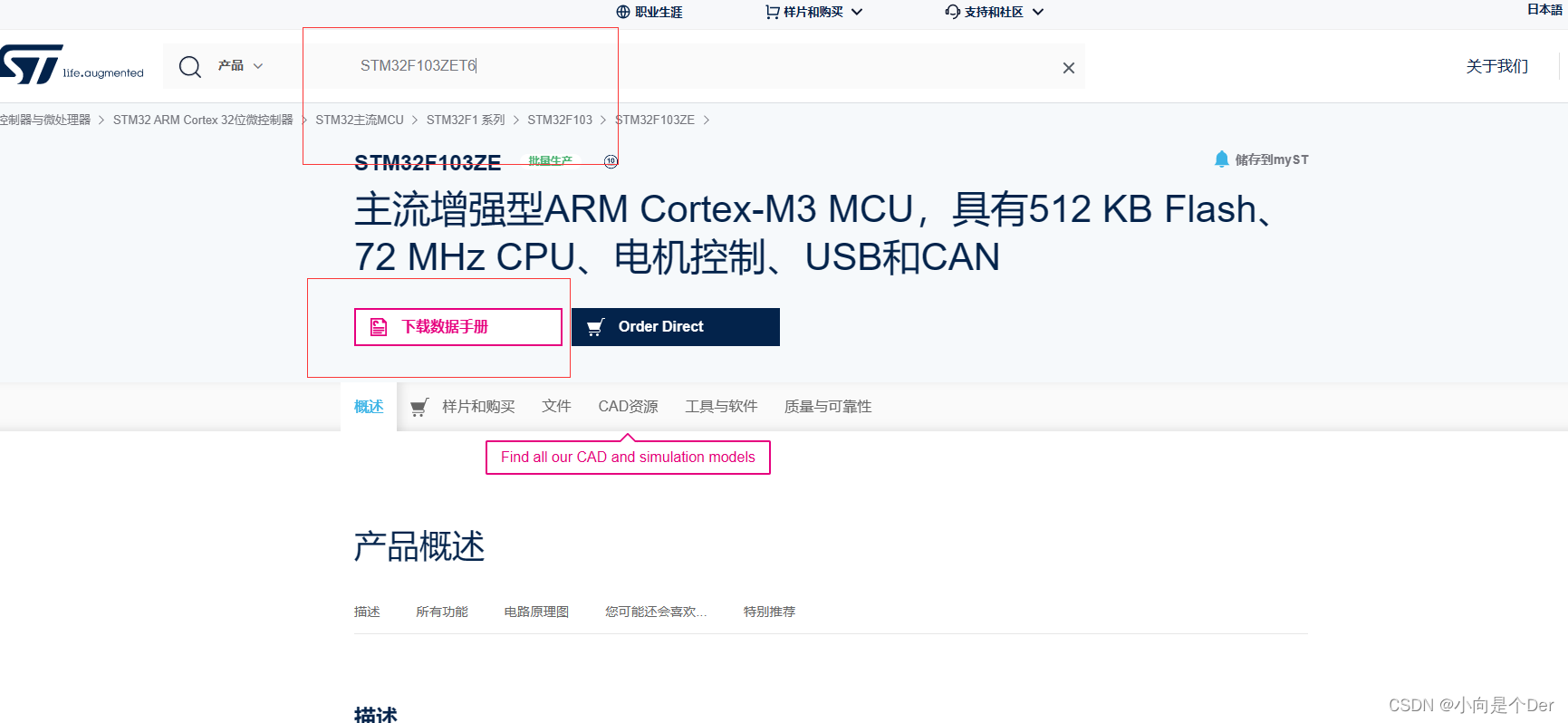Expand the 产品 dropdown

[240, 65]
